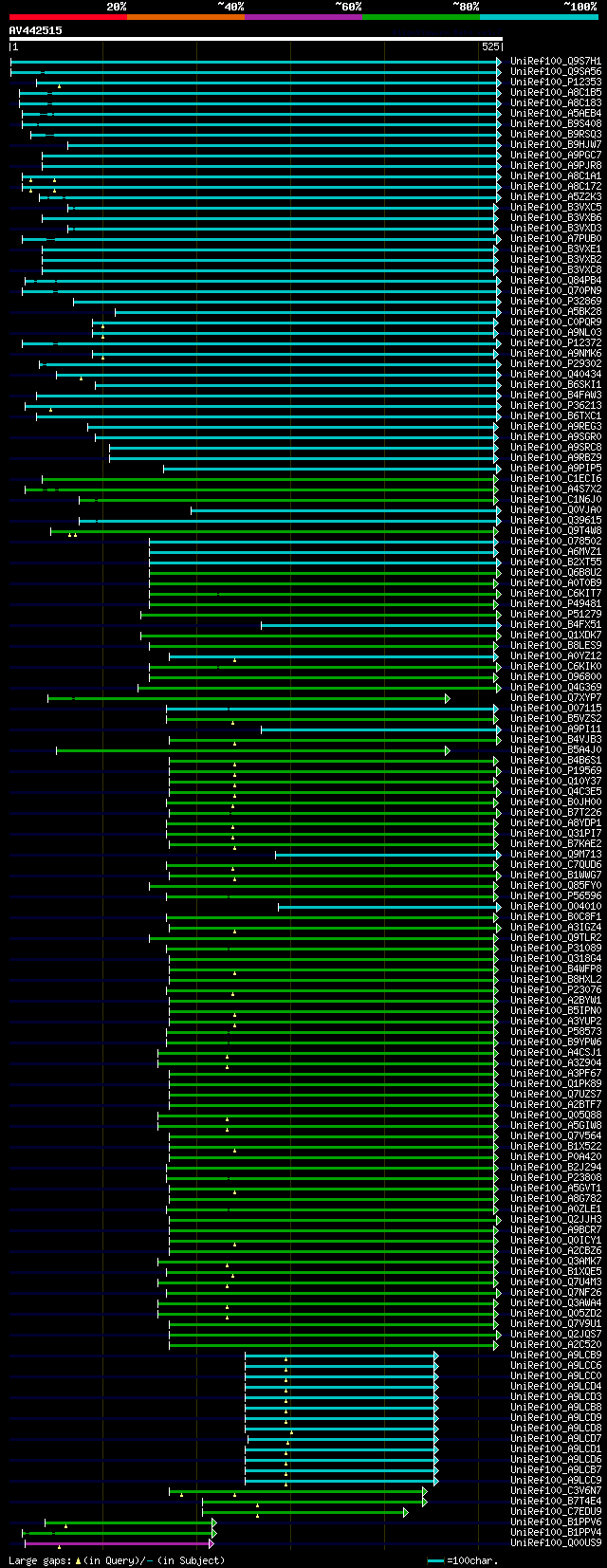Image resolution: width=607 pixels, height=1568 pixels.
Task: Click the cyan ~100% identity legend segment
Action: (x=538, y=16)
